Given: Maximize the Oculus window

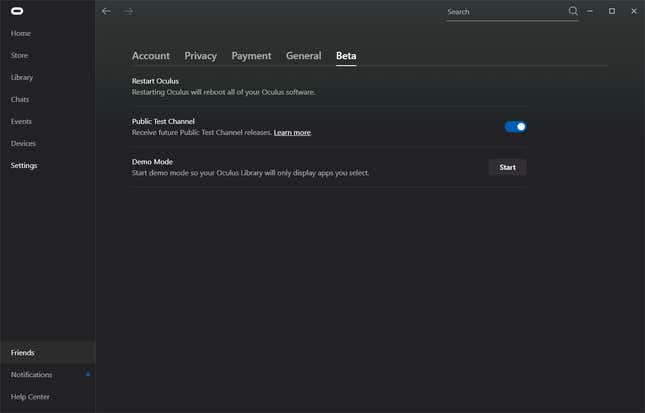Looking at the screenshot, I should pyautogui.click(x=612, y=11).
